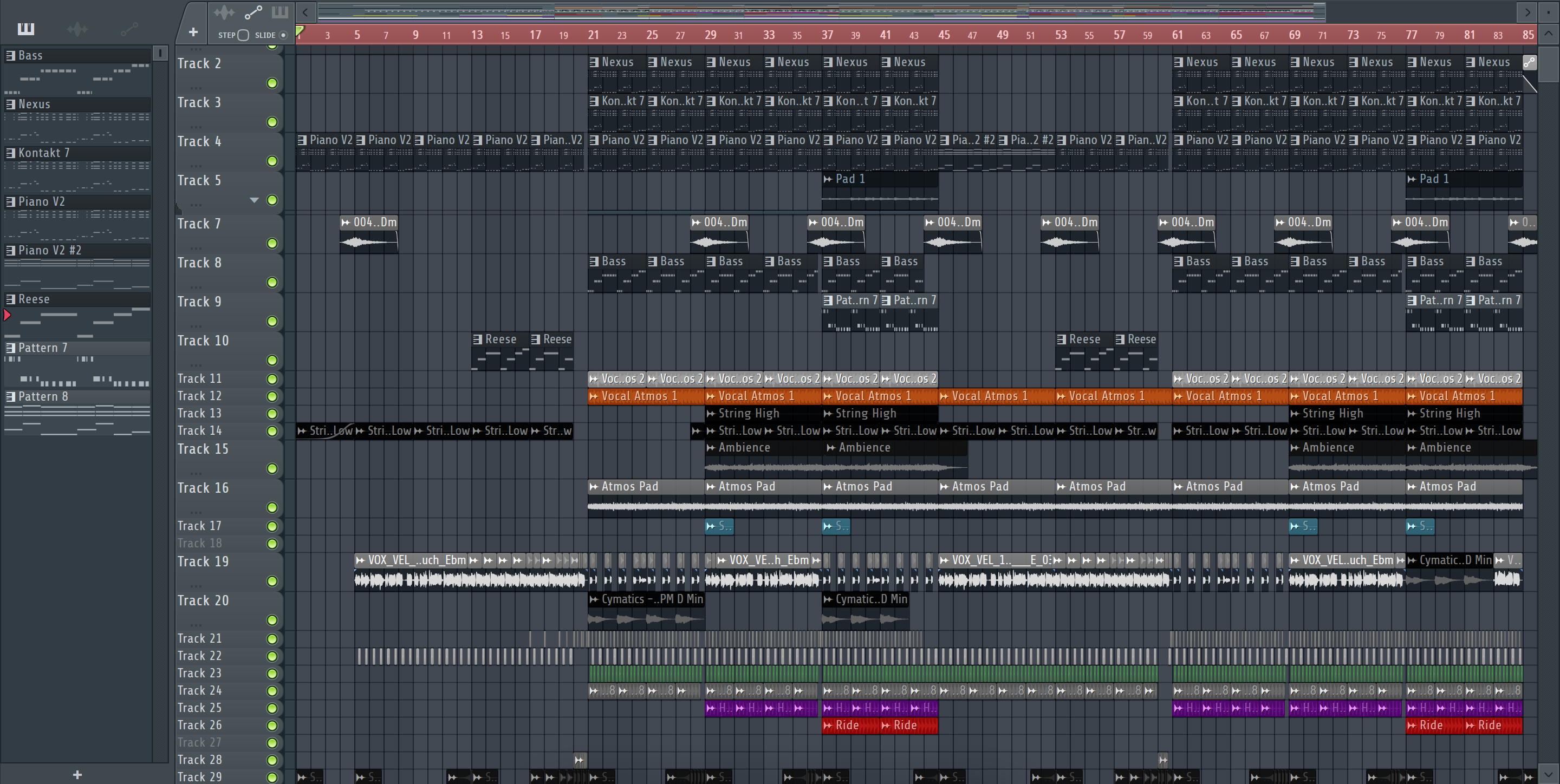This screenshot has height=784, width=1560.
Task: Click the cyan S.. clip on Track 17 at bar 29
Action: pos(719,526)
